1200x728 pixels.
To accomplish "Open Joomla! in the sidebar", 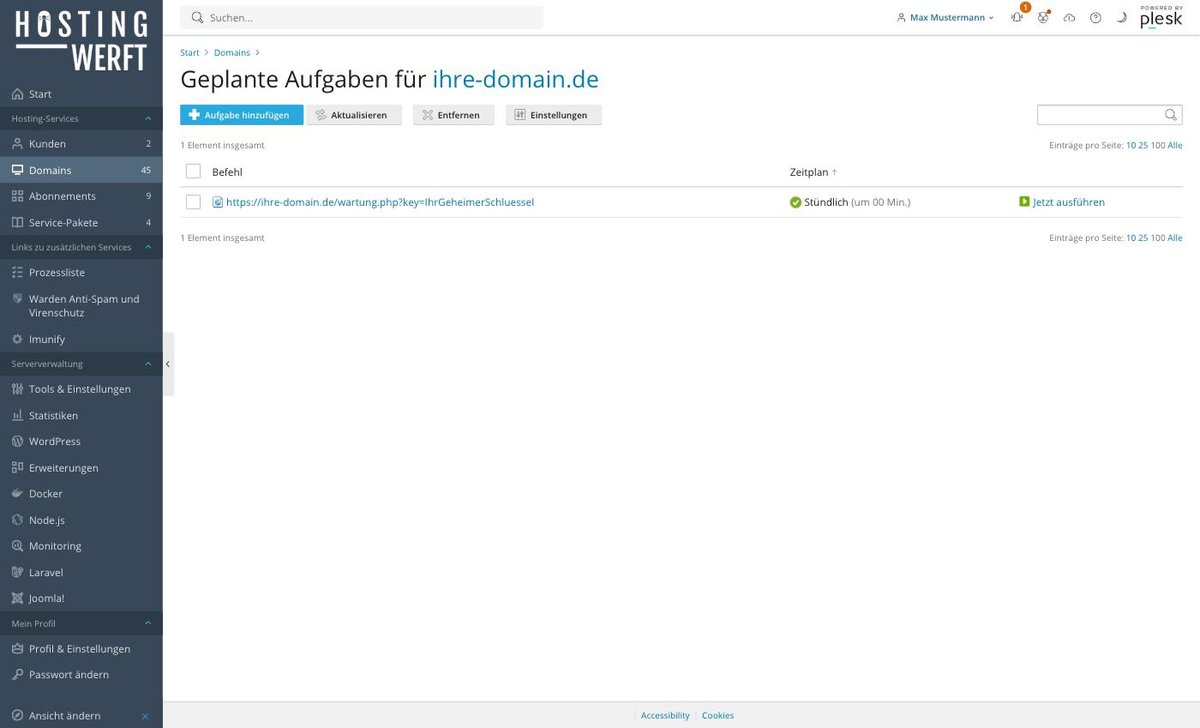I will [81, 598].
